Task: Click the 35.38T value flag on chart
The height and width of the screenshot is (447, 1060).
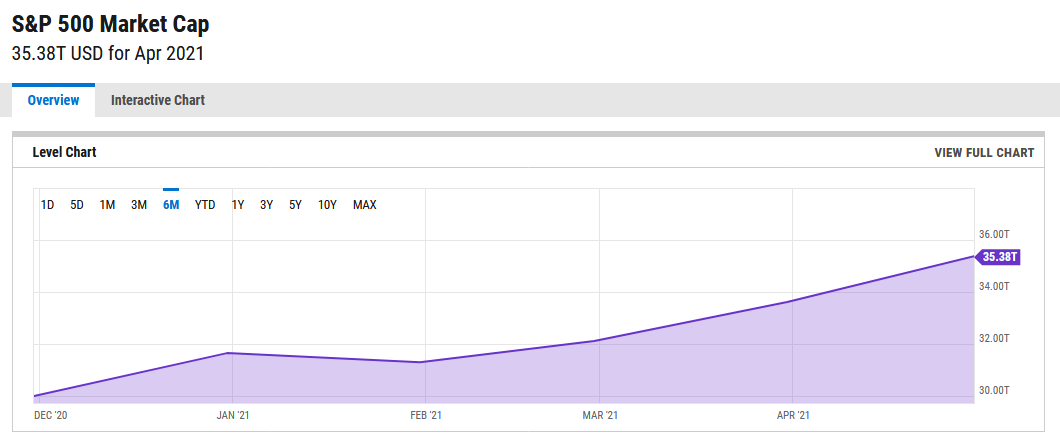Action: (998, 257)
